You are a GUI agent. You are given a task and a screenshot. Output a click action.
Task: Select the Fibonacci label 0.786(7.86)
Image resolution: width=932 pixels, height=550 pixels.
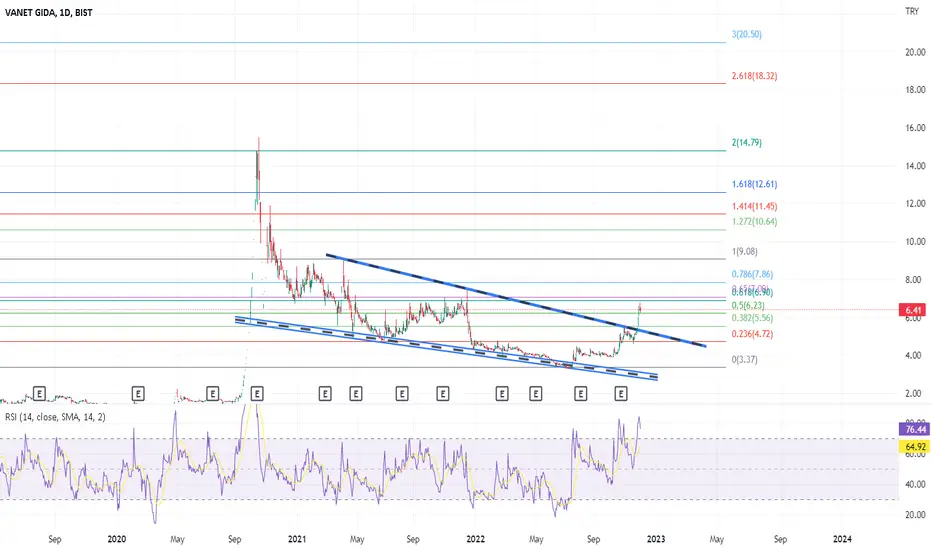(752, 274)
